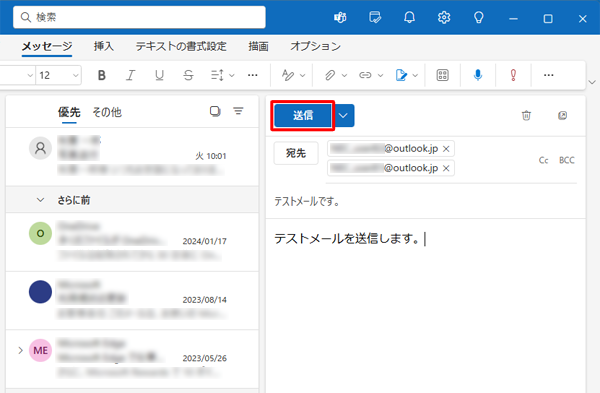Apply strikethrough formatting
Screen dimensions: 600x393
(x=188, y=75)
